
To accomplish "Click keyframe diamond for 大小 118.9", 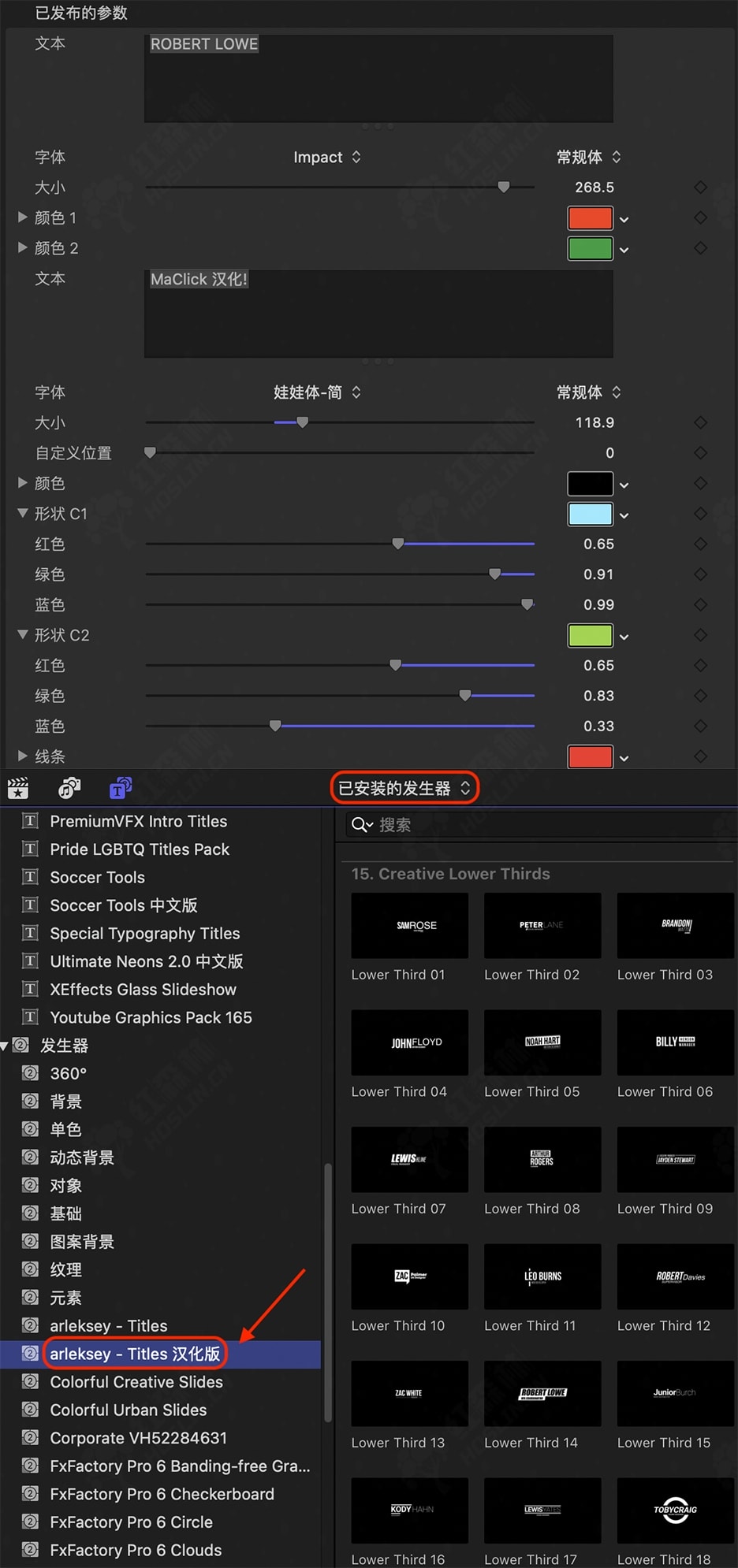I will point(700,422).
